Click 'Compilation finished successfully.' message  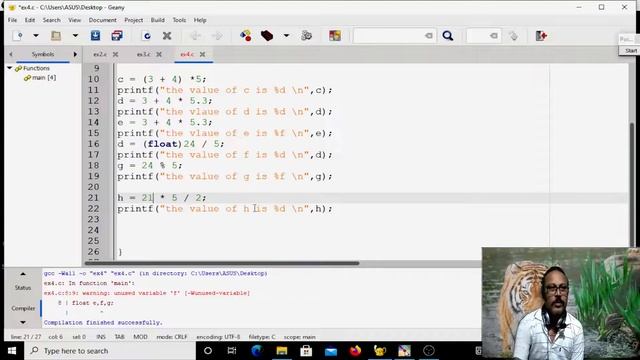(103, 322)
